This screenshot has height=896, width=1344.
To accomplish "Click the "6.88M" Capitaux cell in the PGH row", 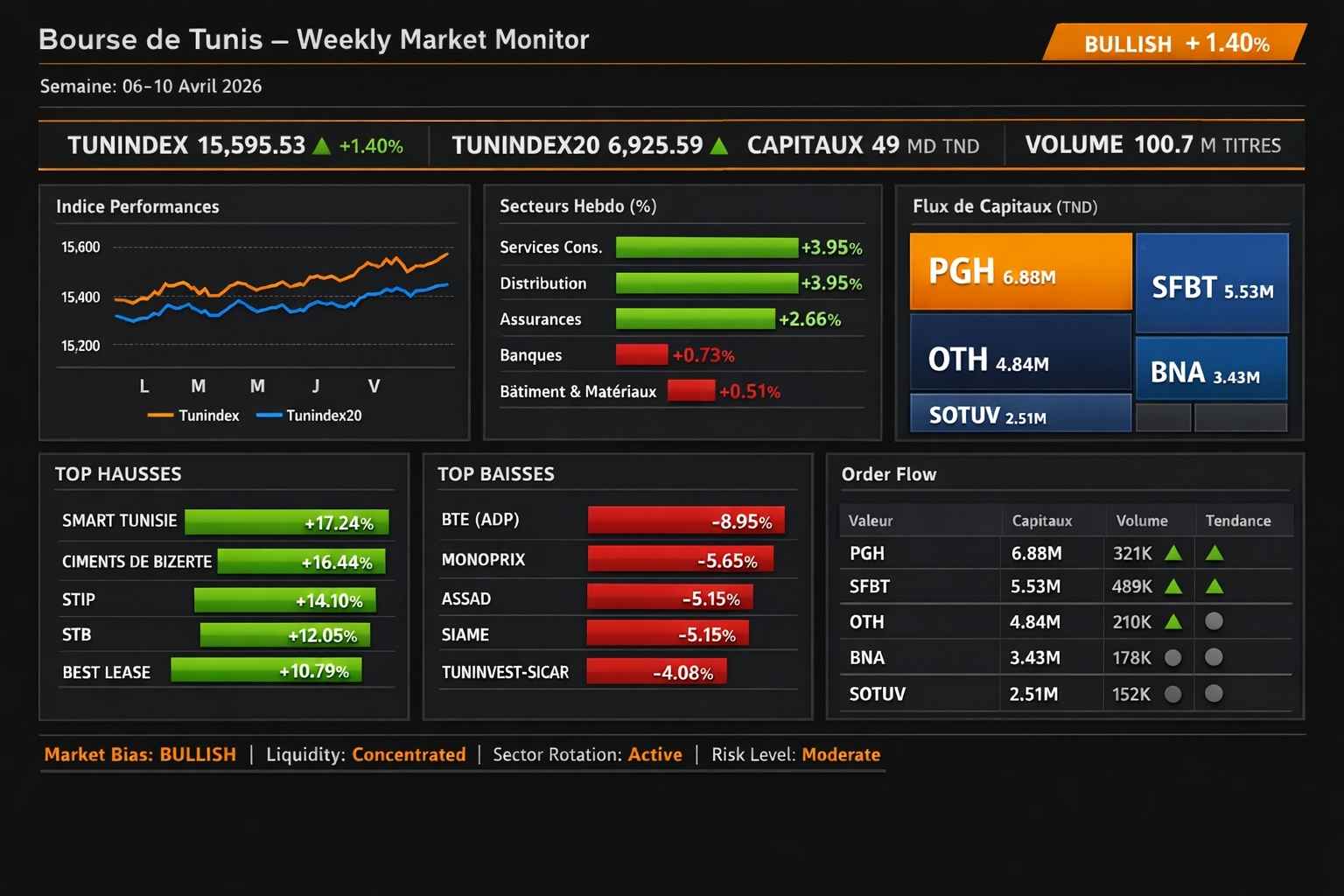I will click(1037, 553).
